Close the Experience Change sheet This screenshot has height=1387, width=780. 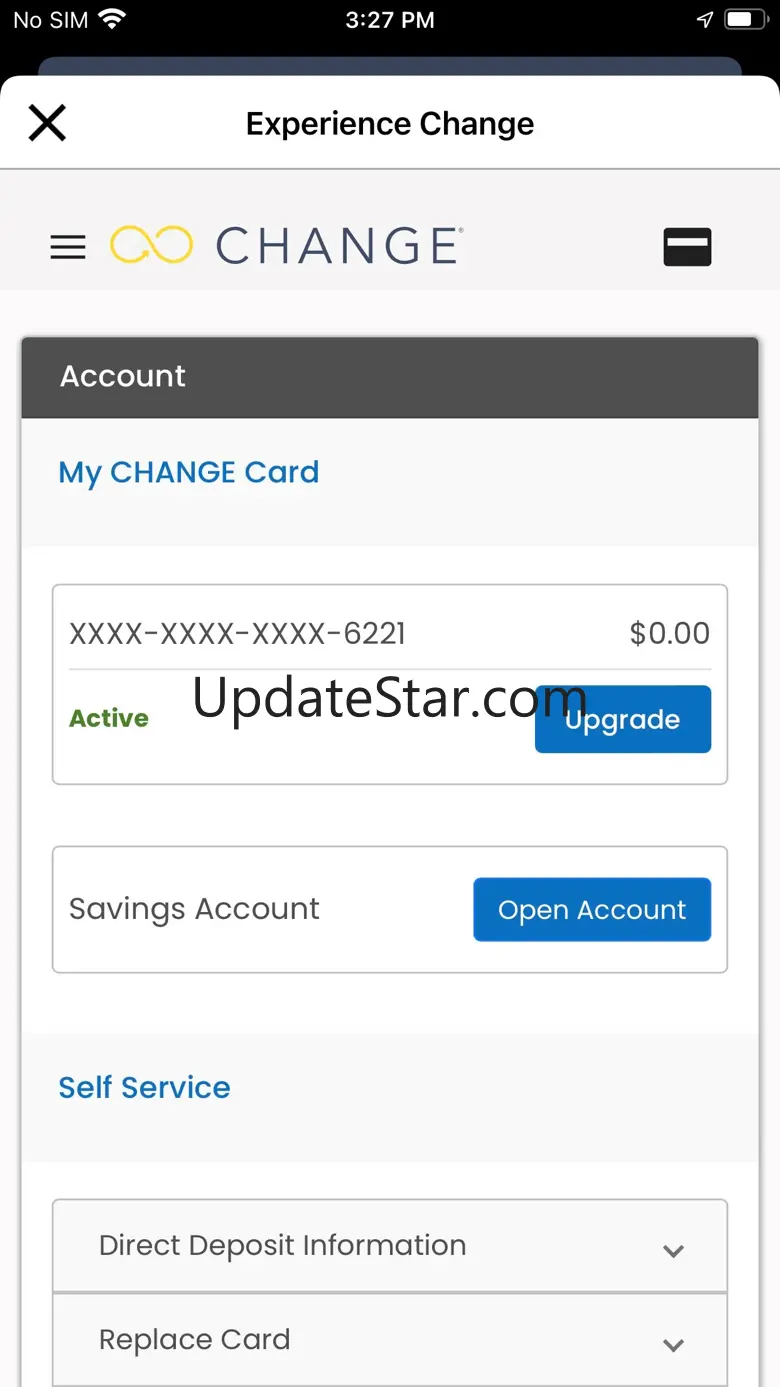tap(47, 123)
